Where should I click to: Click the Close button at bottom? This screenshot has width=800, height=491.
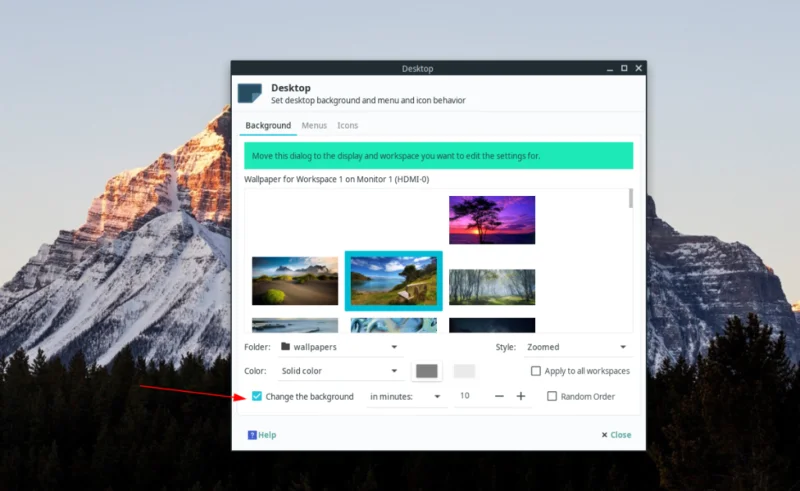616,435
